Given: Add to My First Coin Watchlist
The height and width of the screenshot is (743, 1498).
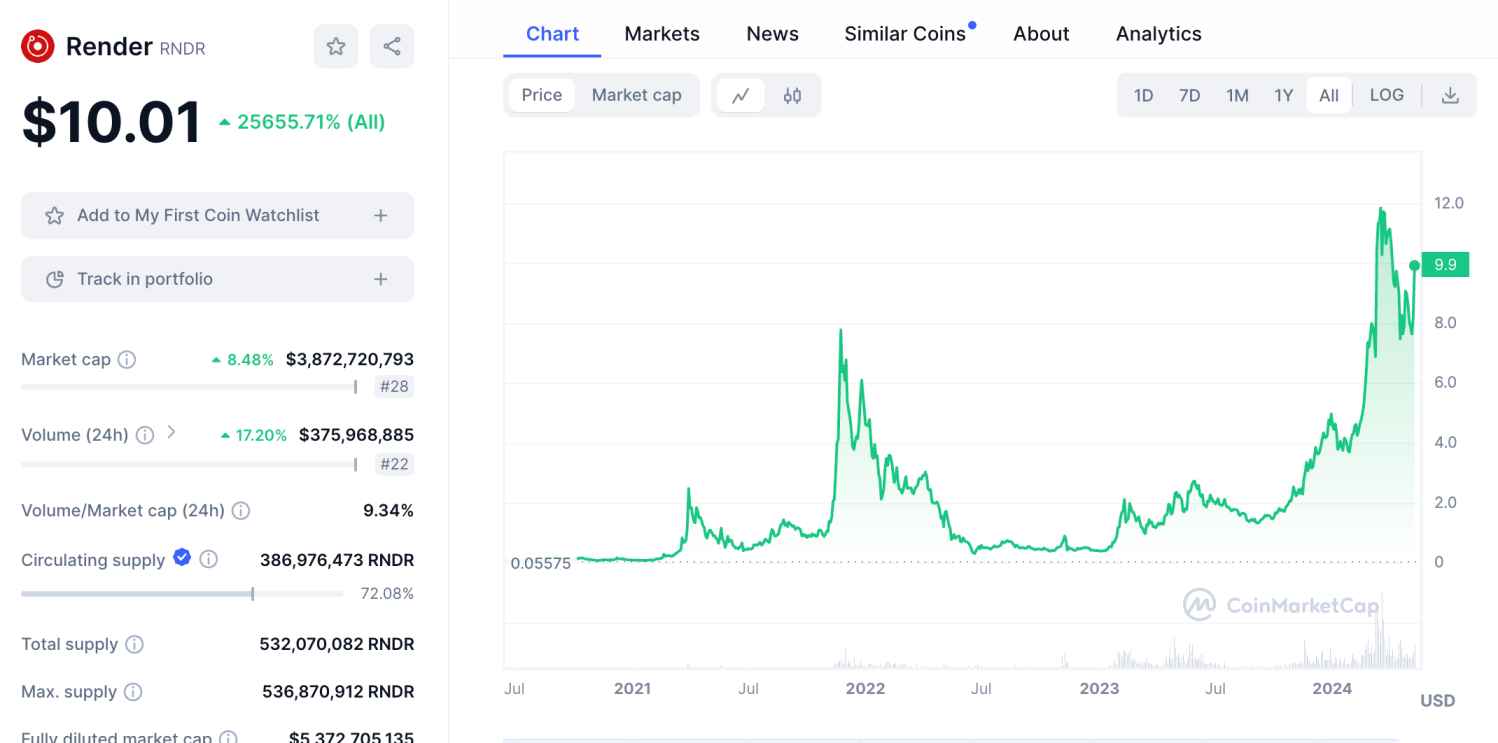Looking at the screenshot, I should (x=217, y=215).
